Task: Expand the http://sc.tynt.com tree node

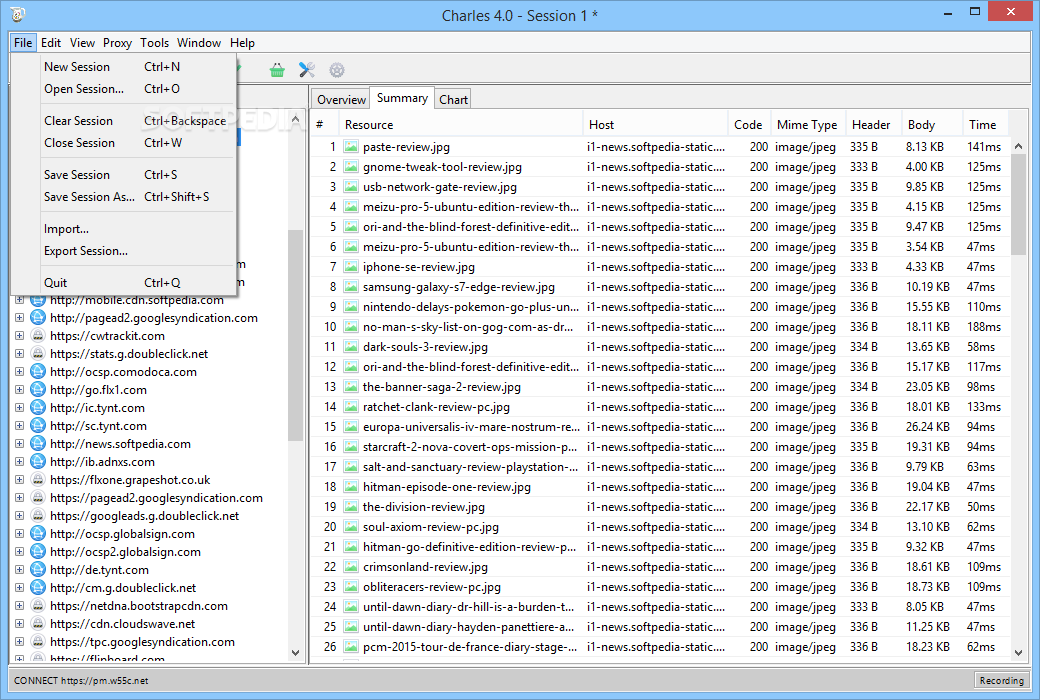Action: (20, 425)
